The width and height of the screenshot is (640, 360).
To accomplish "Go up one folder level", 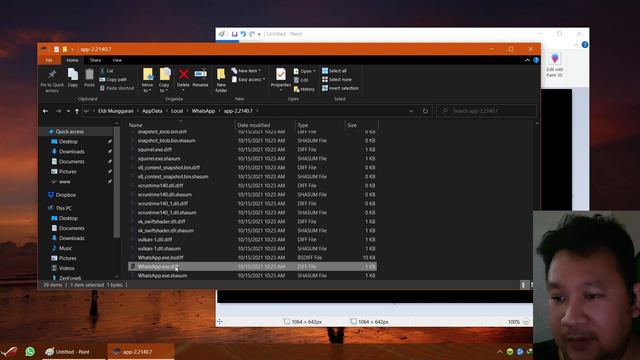I will coord(77,111).
